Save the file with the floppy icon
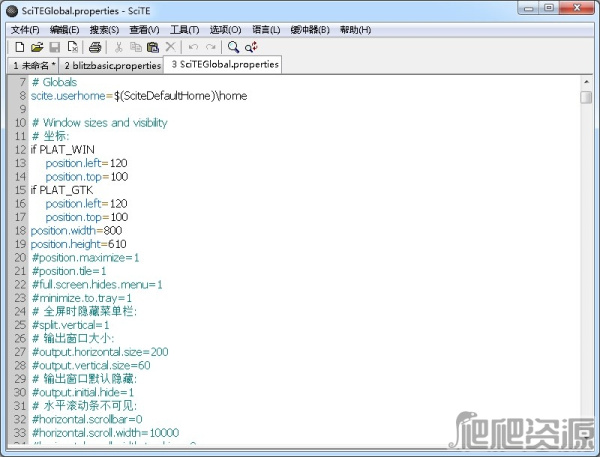This screenshot has width=600, height=457. [x=55, y=47]
